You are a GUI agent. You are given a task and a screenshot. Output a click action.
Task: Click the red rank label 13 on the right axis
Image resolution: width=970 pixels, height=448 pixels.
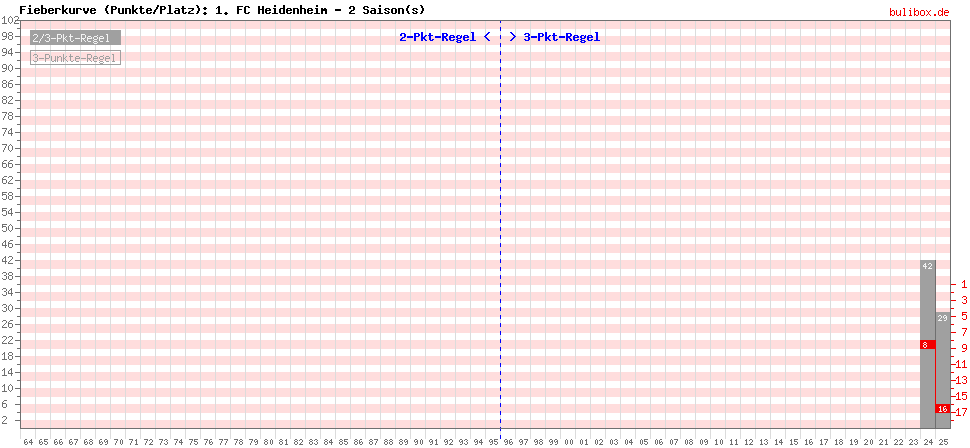963,380
